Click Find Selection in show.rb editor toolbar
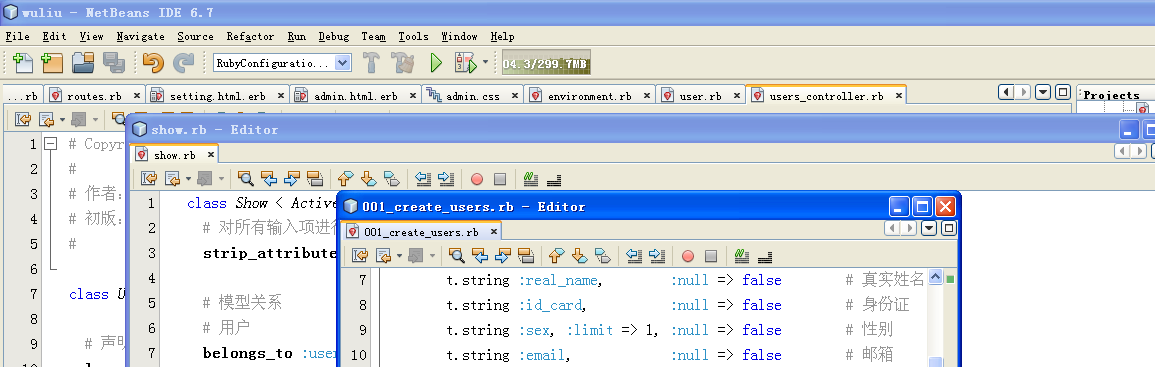The image size is (1155, 367). coord(245,178)
